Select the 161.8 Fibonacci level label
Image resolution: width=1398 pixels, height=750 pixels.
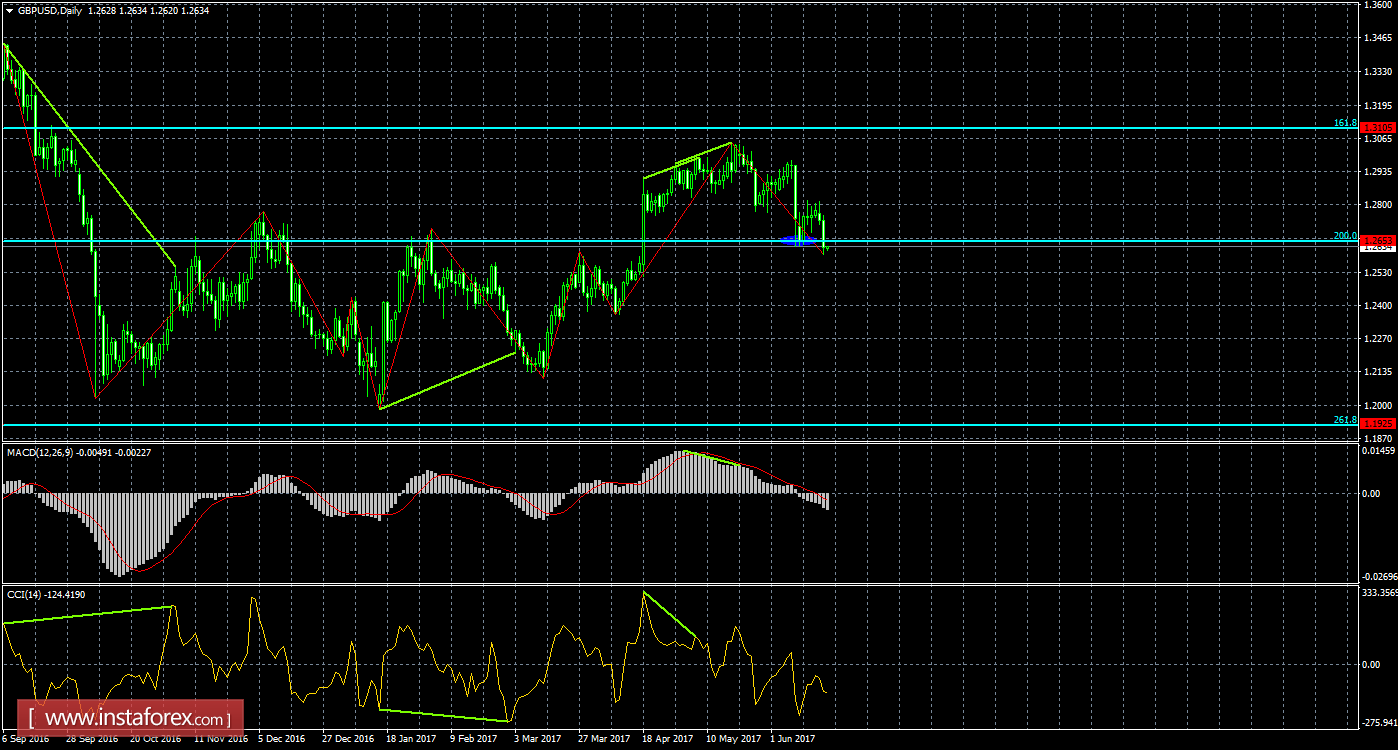point(1345,123)
